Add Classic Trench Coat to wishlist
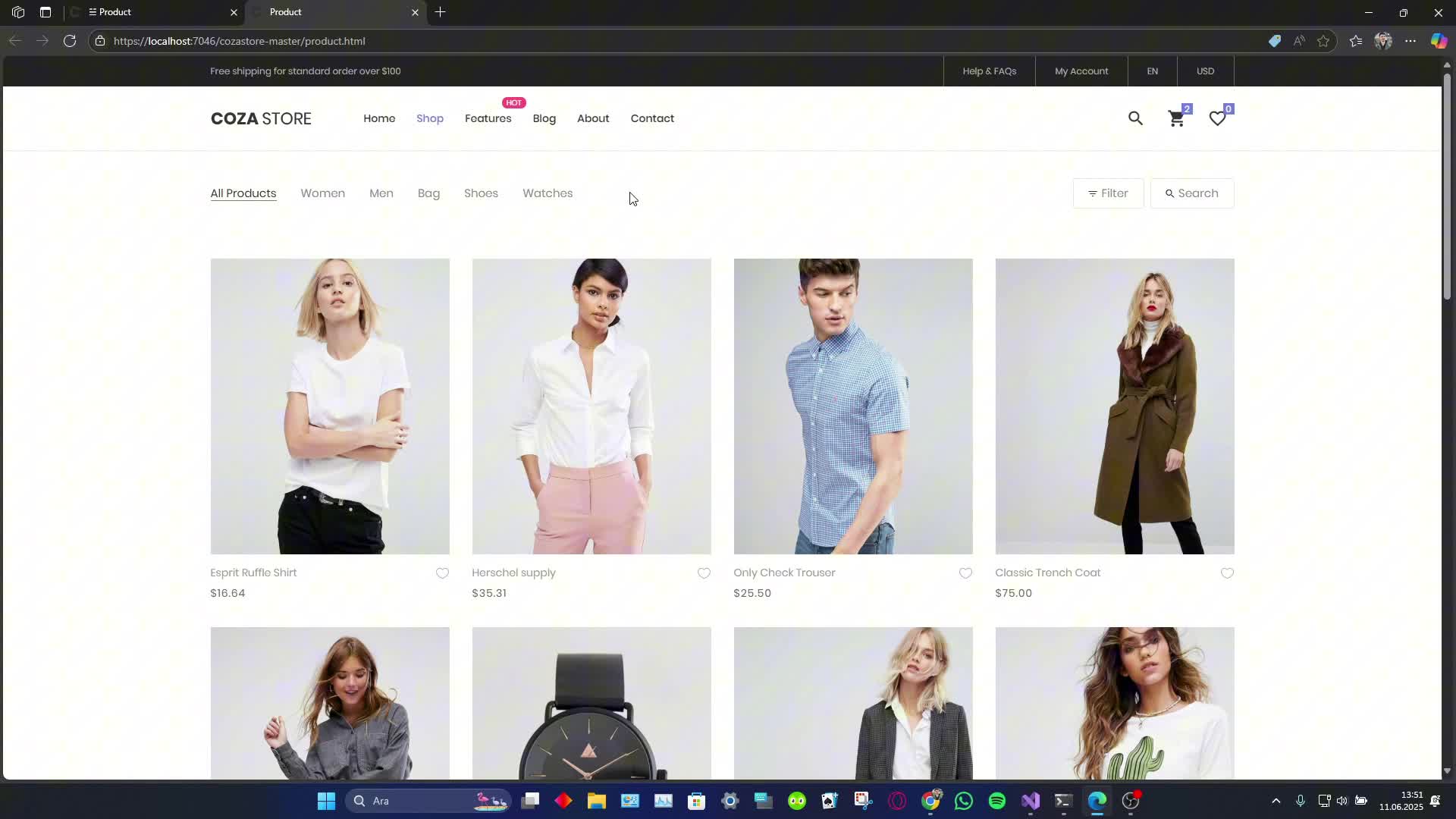Screen dimensions: 1456x819 click(x=1227, y=573)
